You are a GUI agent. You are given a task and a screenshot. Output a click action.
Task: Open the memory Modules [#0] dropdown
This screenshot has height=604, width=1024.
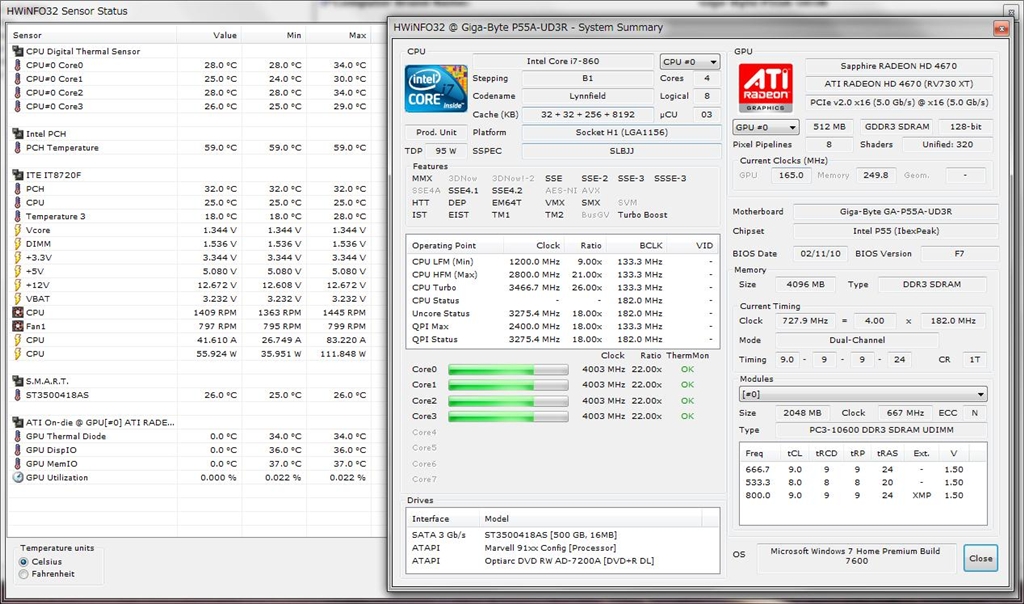pyautogui.click(x=862, y=395)
